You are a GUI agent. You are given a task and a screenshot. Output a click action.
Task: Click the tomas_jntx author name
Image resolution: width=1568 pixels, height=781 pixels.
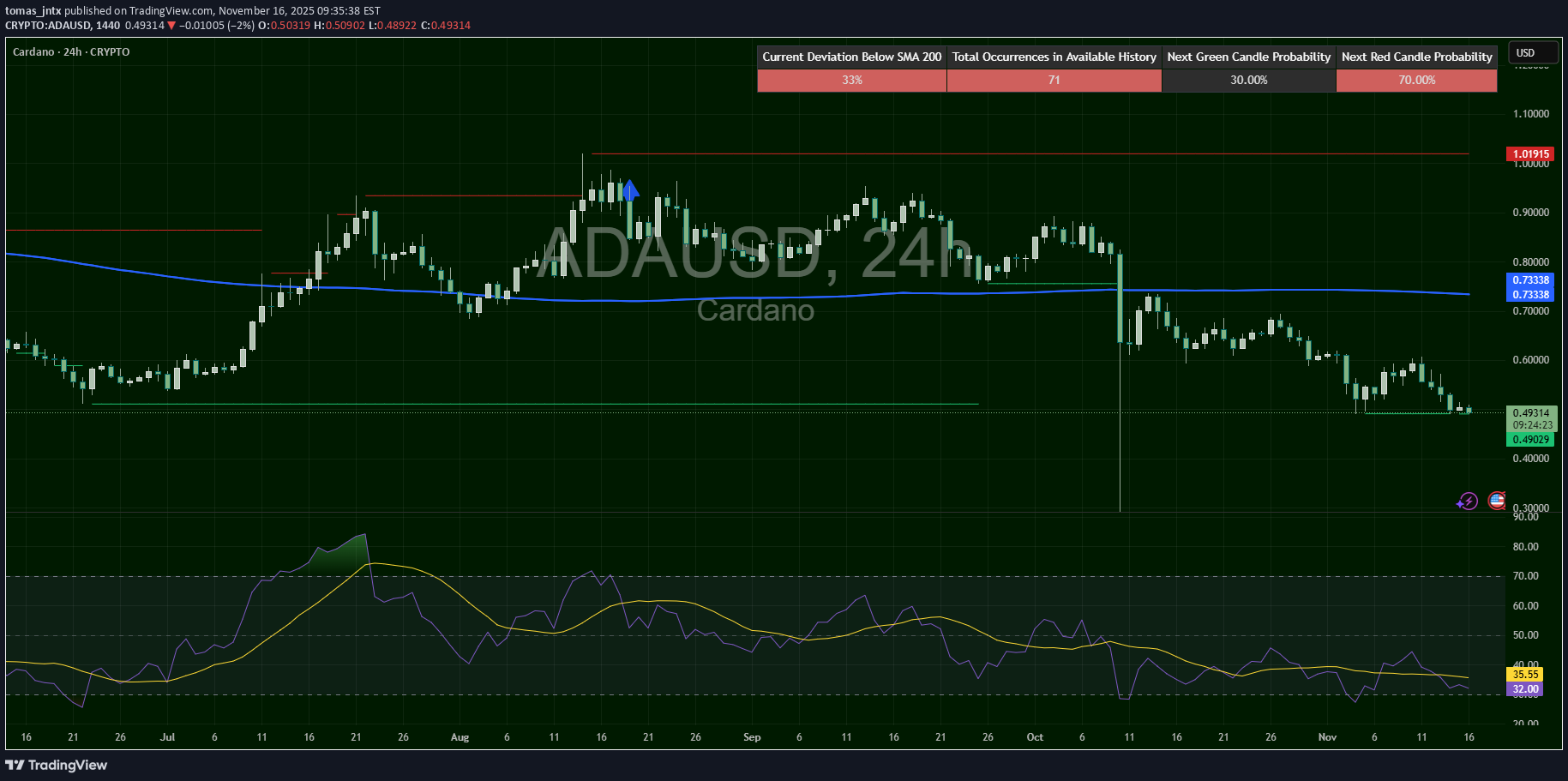point(33,11)
